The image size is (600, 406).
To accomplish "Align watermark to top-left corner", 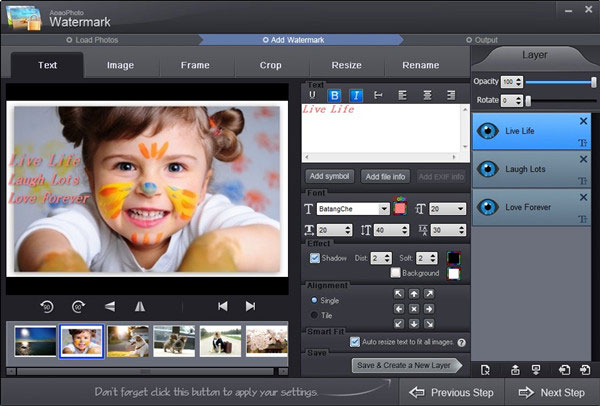I will tap(399, 294).
